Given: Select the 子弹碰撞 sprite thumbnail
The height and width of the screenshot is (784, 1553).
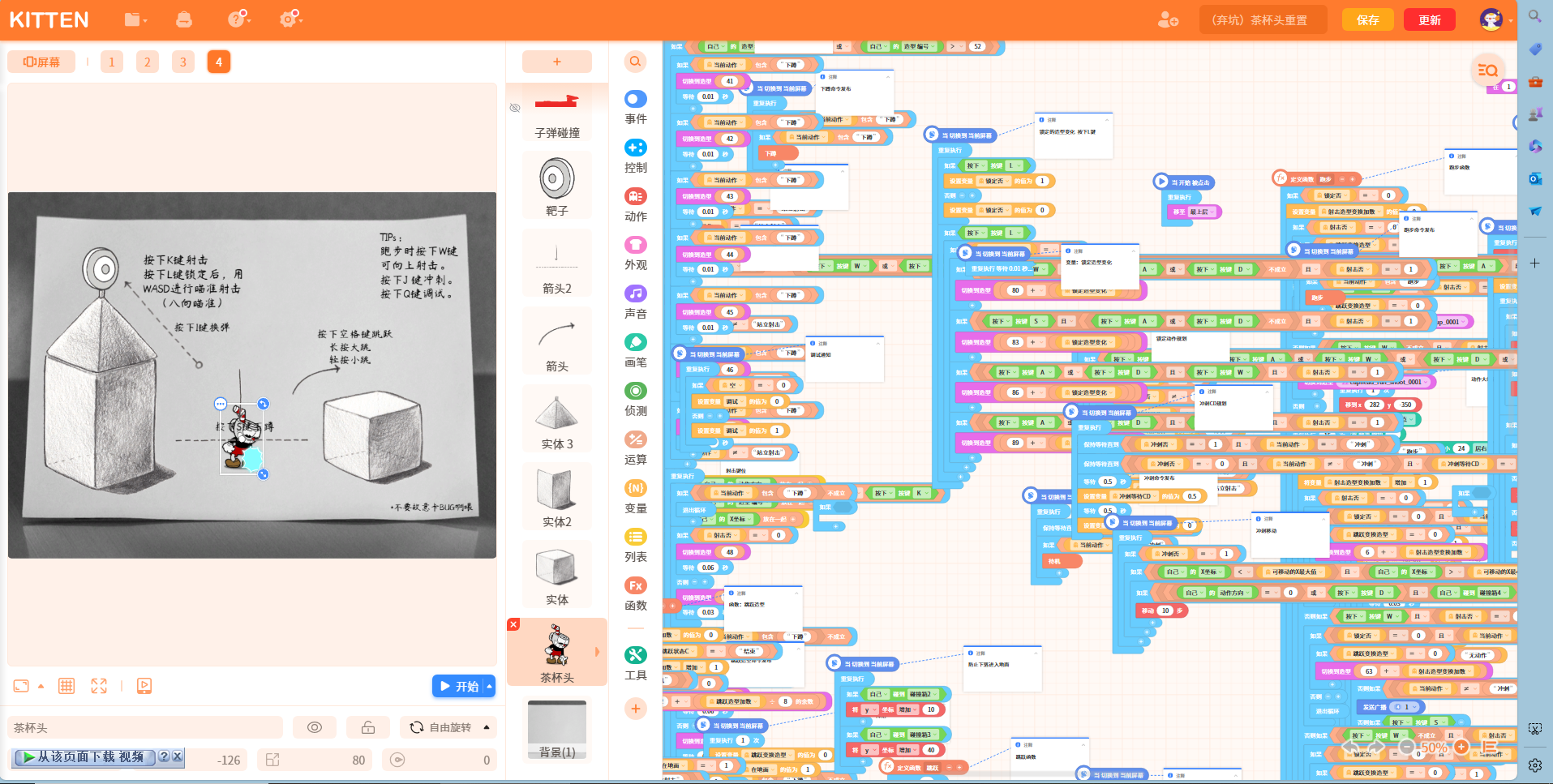Looking at the screenshot, I should [557, 112].
